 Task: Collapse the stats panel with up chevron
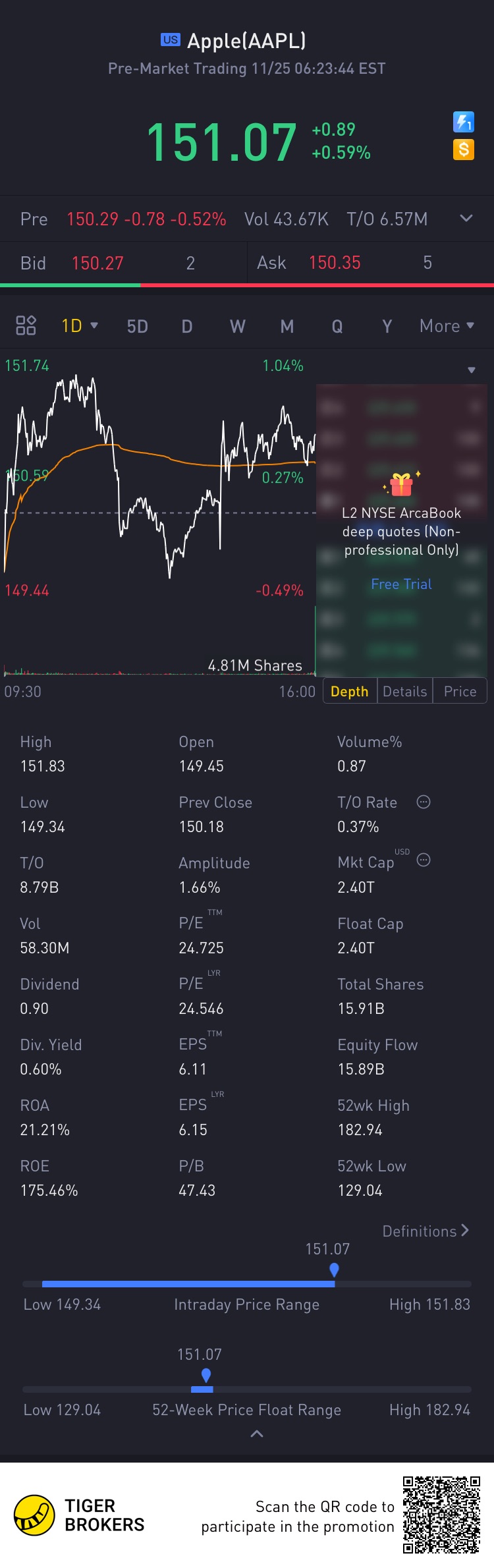tap(257, 1434)
